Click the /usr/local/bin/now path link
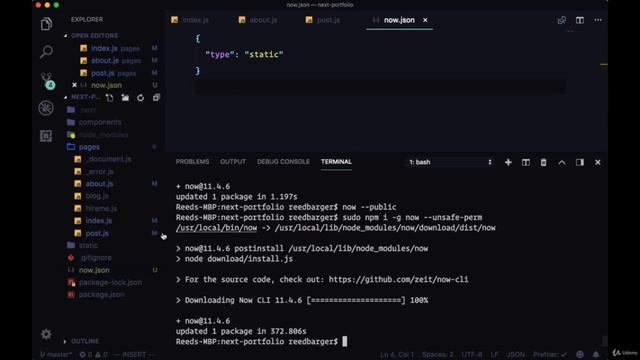This screenshot has height=360, width=640. (216, 228)
